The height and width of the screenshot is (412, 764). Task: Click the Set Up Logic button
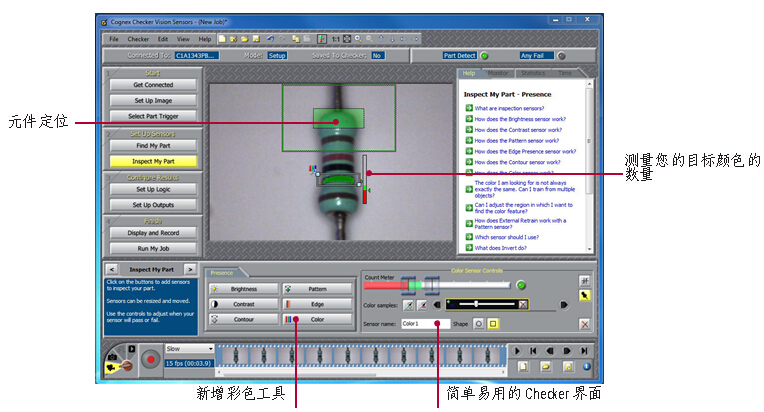tap(153, 189)
